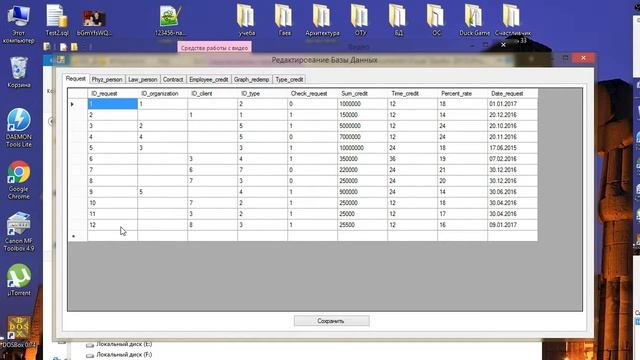640x360 pixels.
Task: Open the ОТУ desktop folder
Action: point(360,20)
